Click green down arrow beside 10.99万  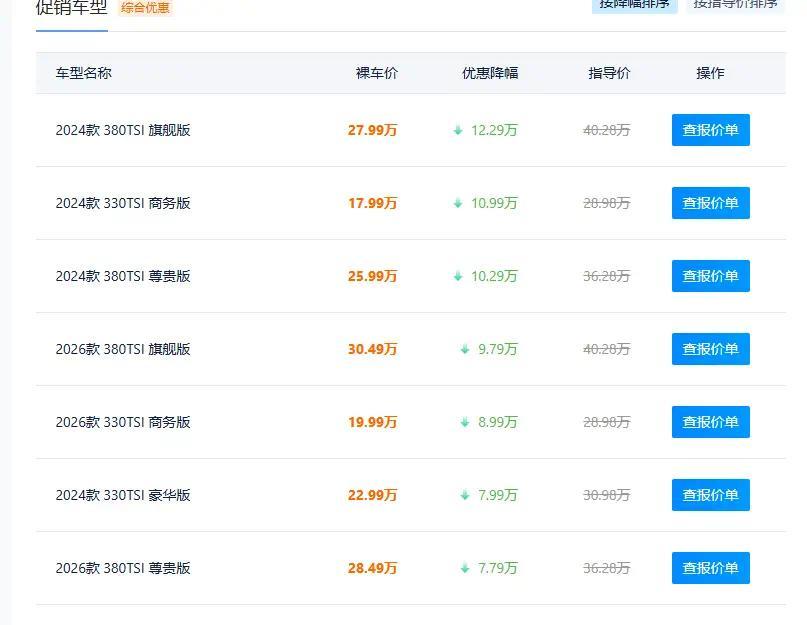pos(458,203)
